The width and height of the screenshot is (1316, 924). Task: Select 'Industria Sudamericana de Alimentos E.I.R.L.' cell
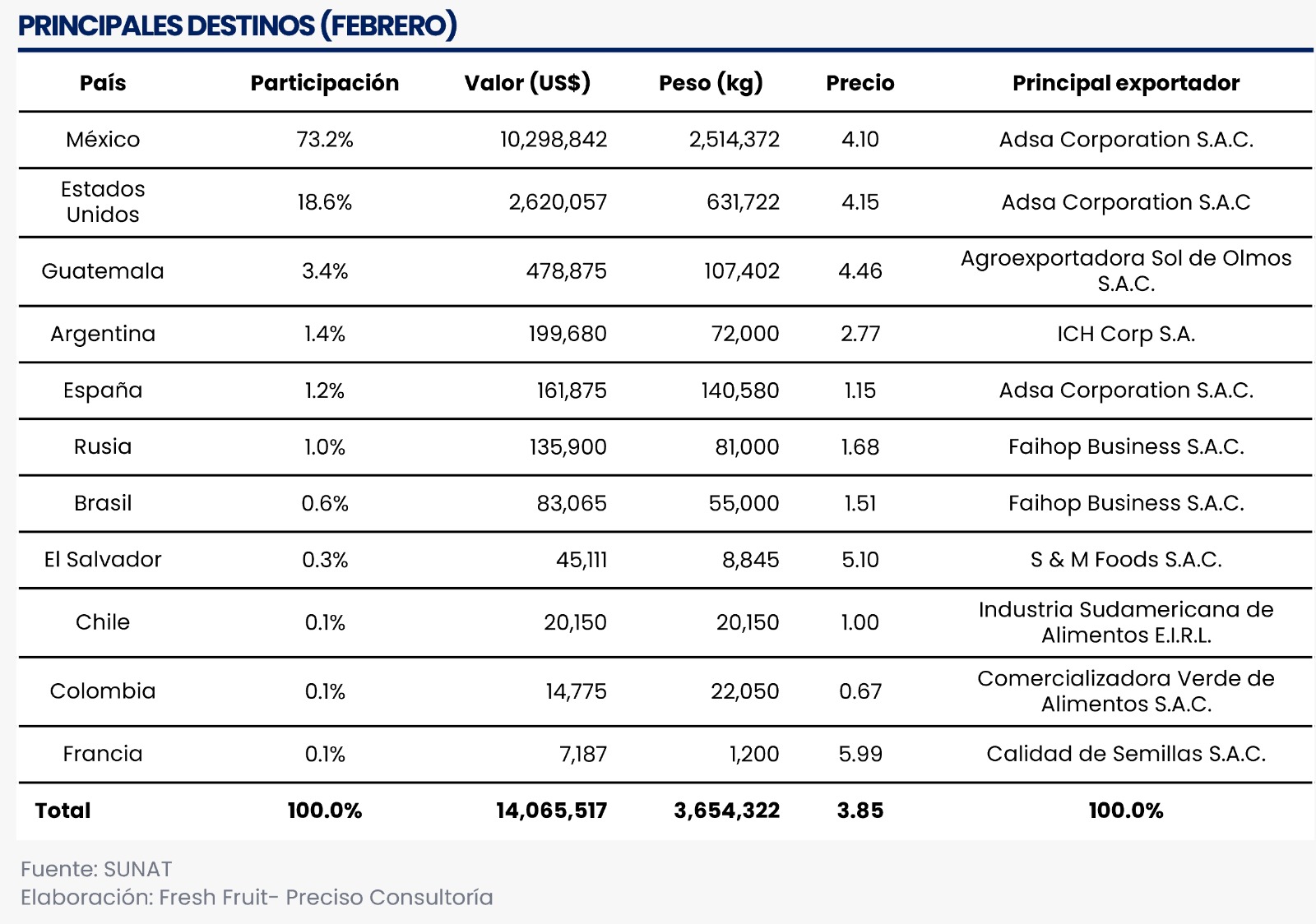click(1125, 622)
